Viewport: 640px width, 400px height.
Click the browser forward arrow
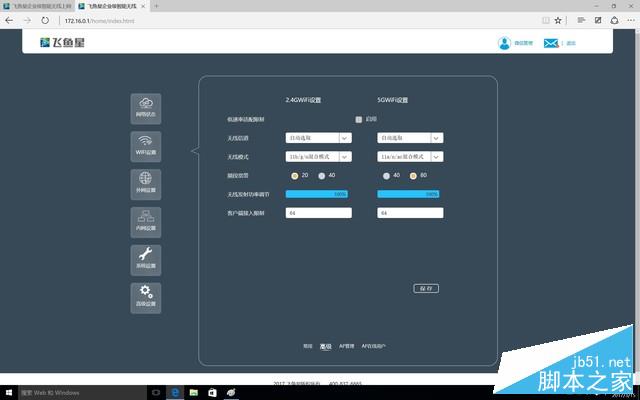coord(27,20)
